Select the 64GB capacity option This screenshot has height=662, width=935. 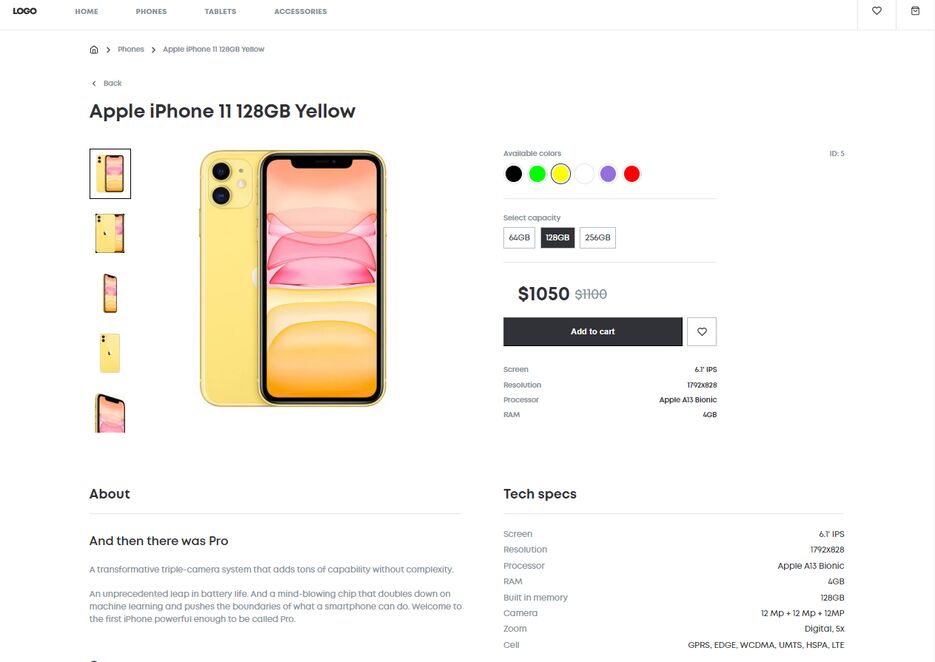(519, 237)
